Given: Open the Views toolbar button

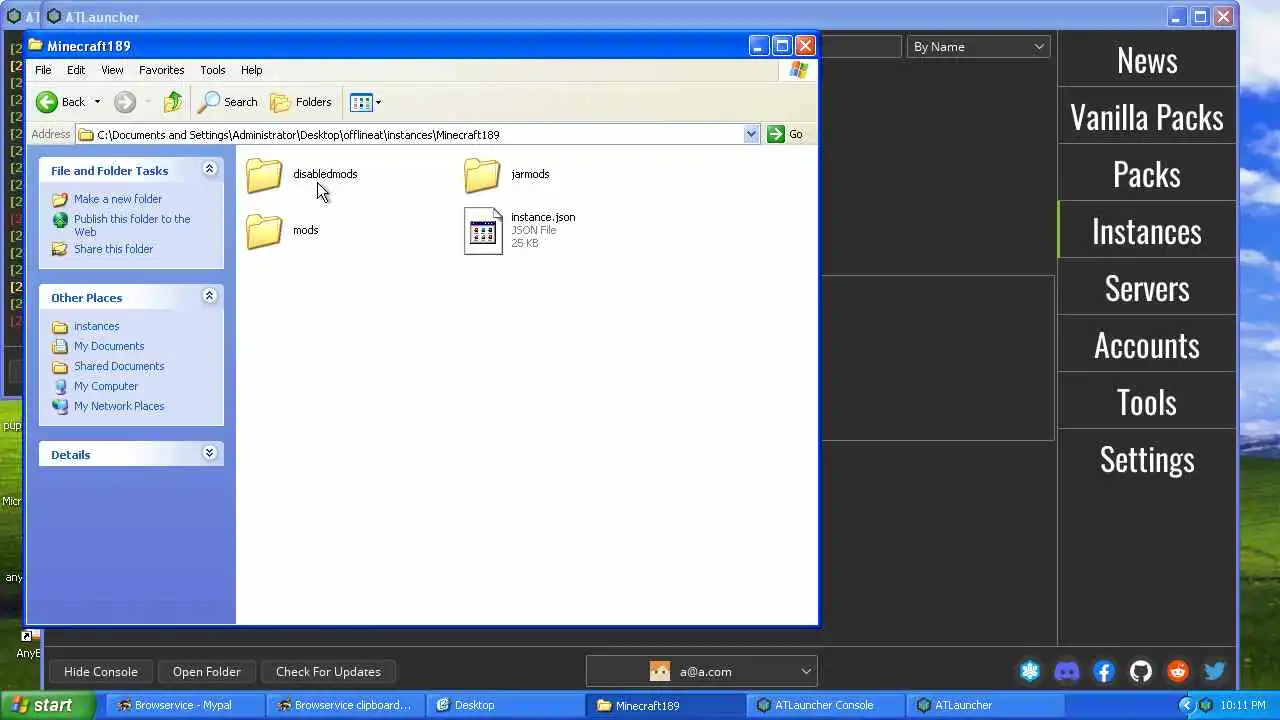Looking at the screenshot, I should tap(362, 102).
